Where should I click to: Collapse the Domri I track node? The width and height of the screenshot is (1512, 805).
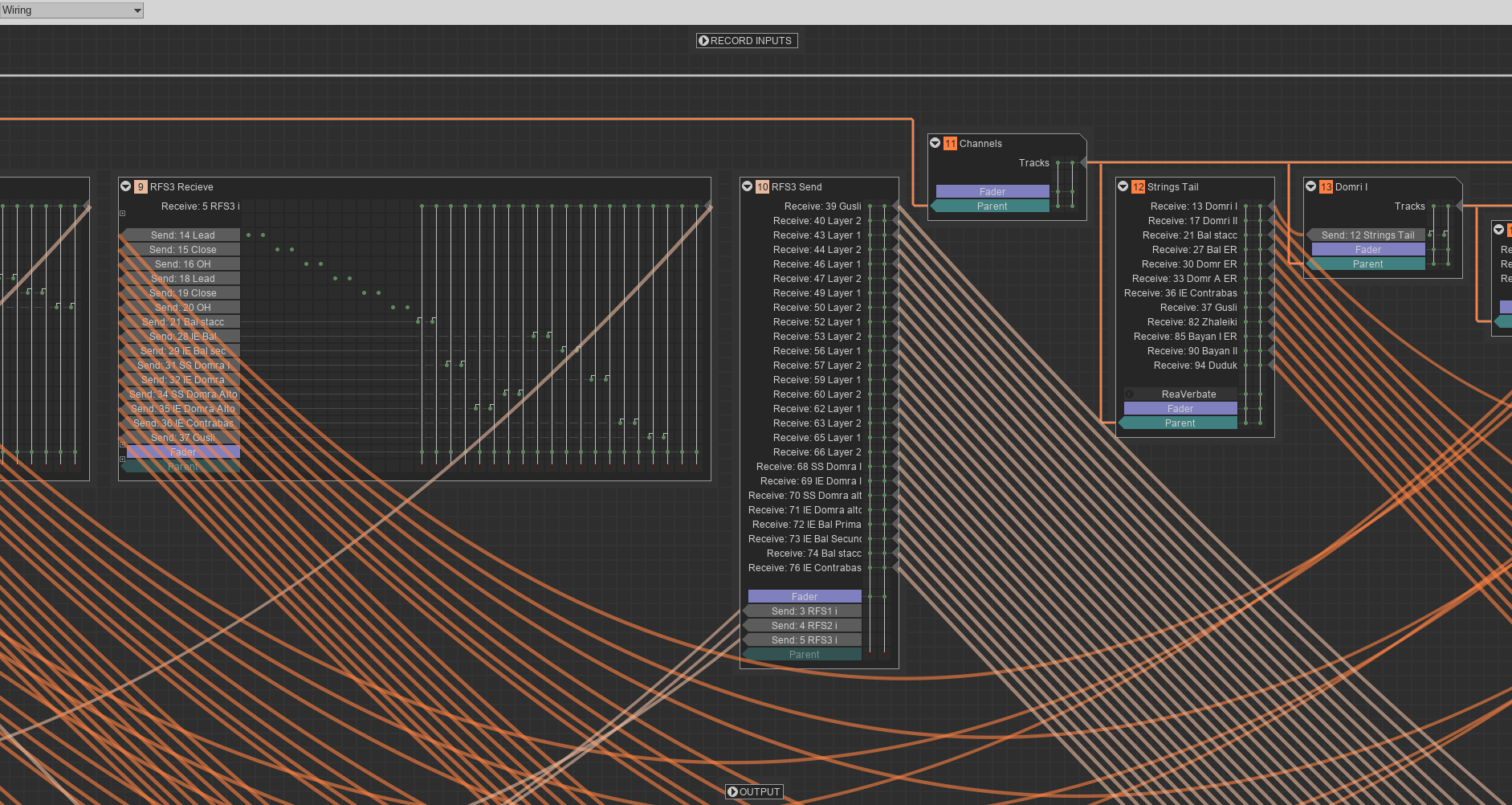(x=1311, y=186)
